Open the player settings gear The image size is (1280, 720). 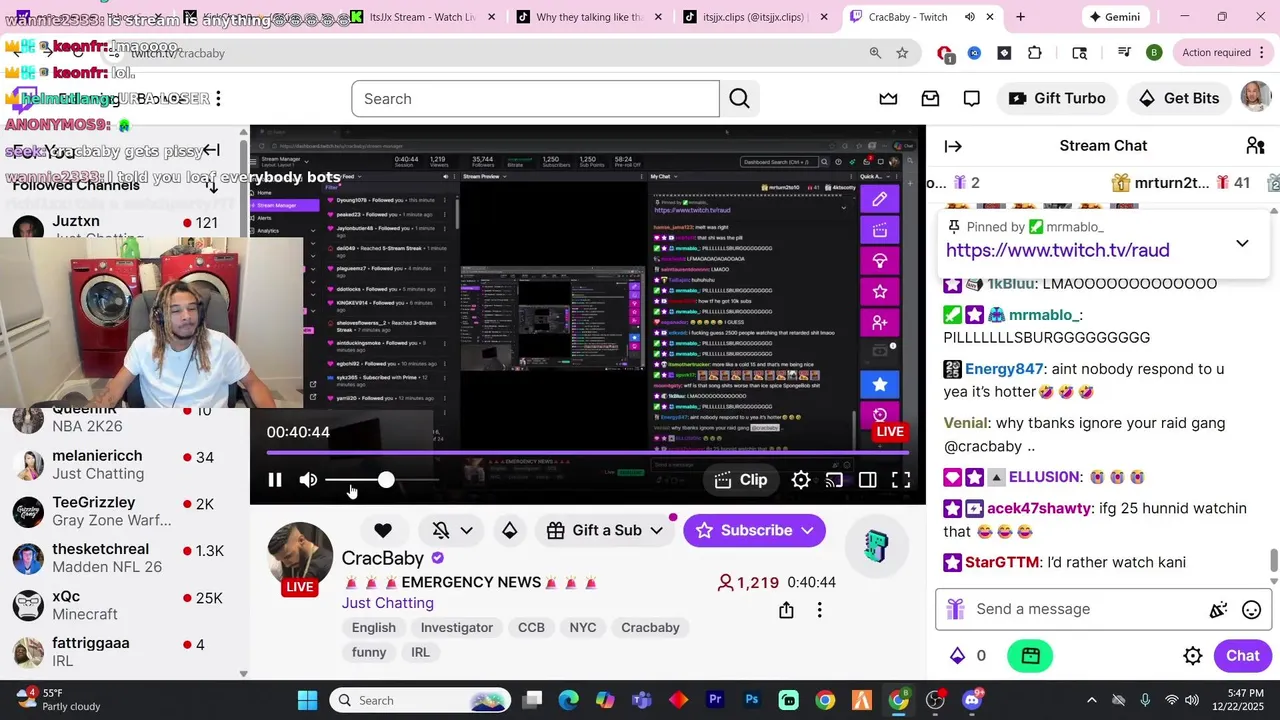pyautogui.click(x=801, y=480)
